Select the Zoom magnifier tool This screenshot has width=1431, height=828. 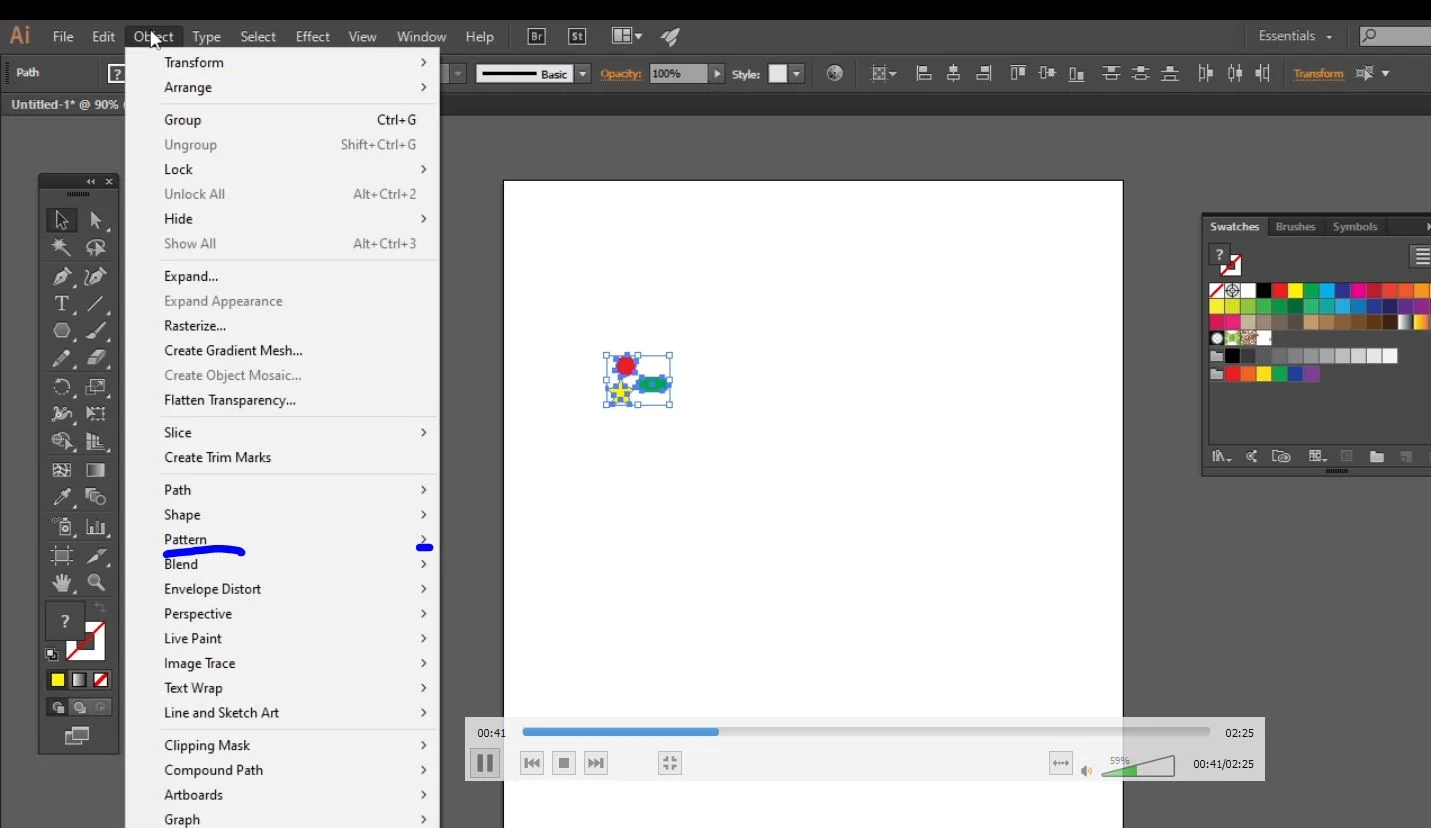(x=96, y=582)
